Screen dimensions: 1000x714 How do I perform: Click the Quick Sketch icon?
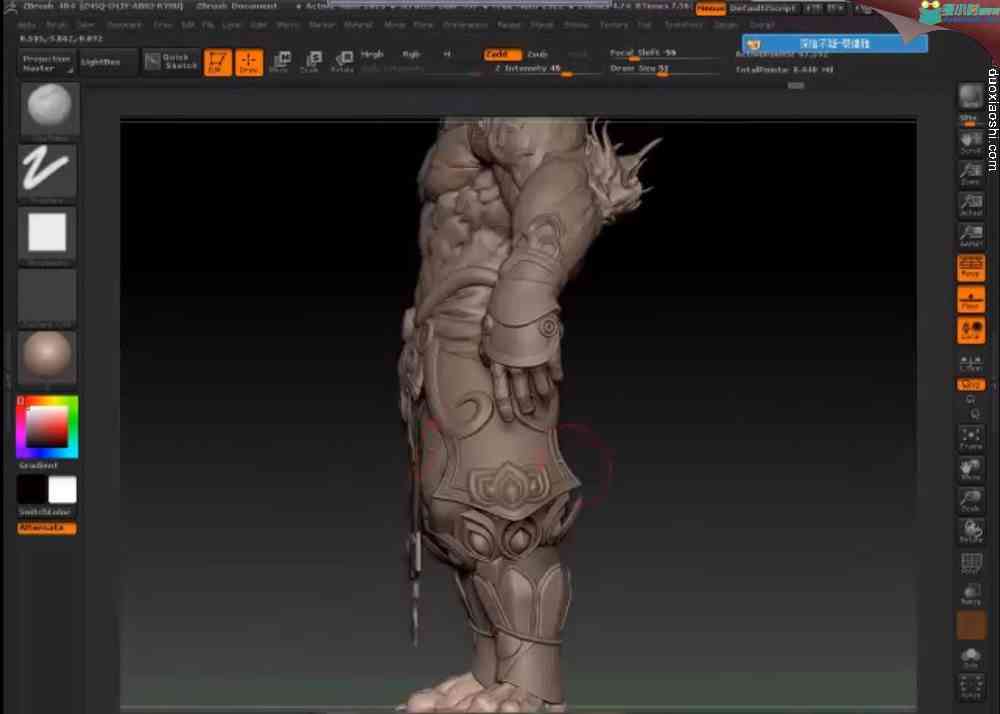coord(172,62)
